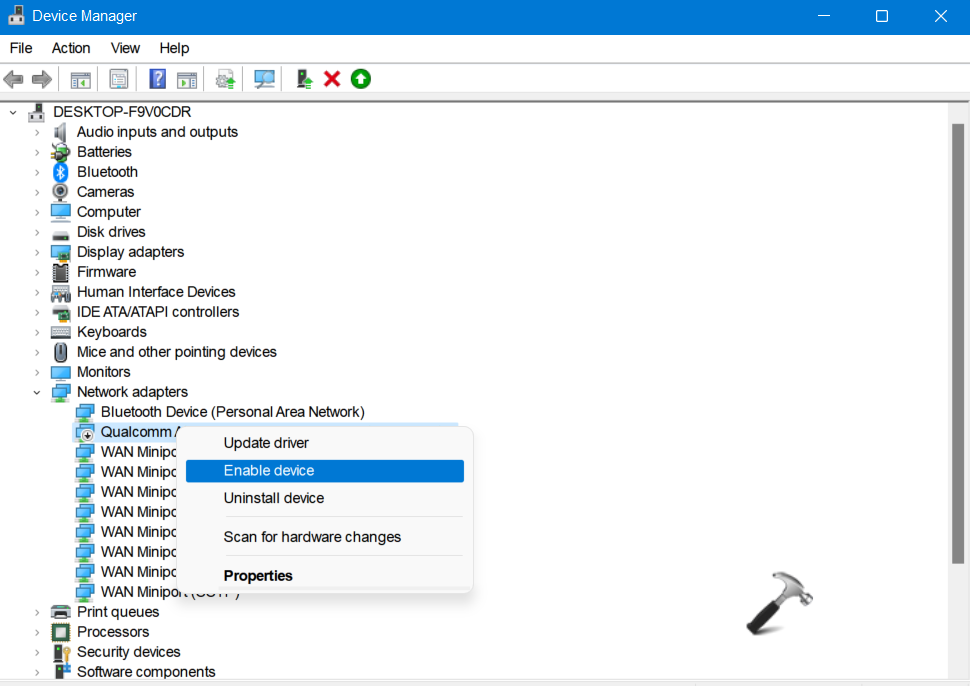
Task: Click the Back navigation arrow icon
Action: click(13, 79)
